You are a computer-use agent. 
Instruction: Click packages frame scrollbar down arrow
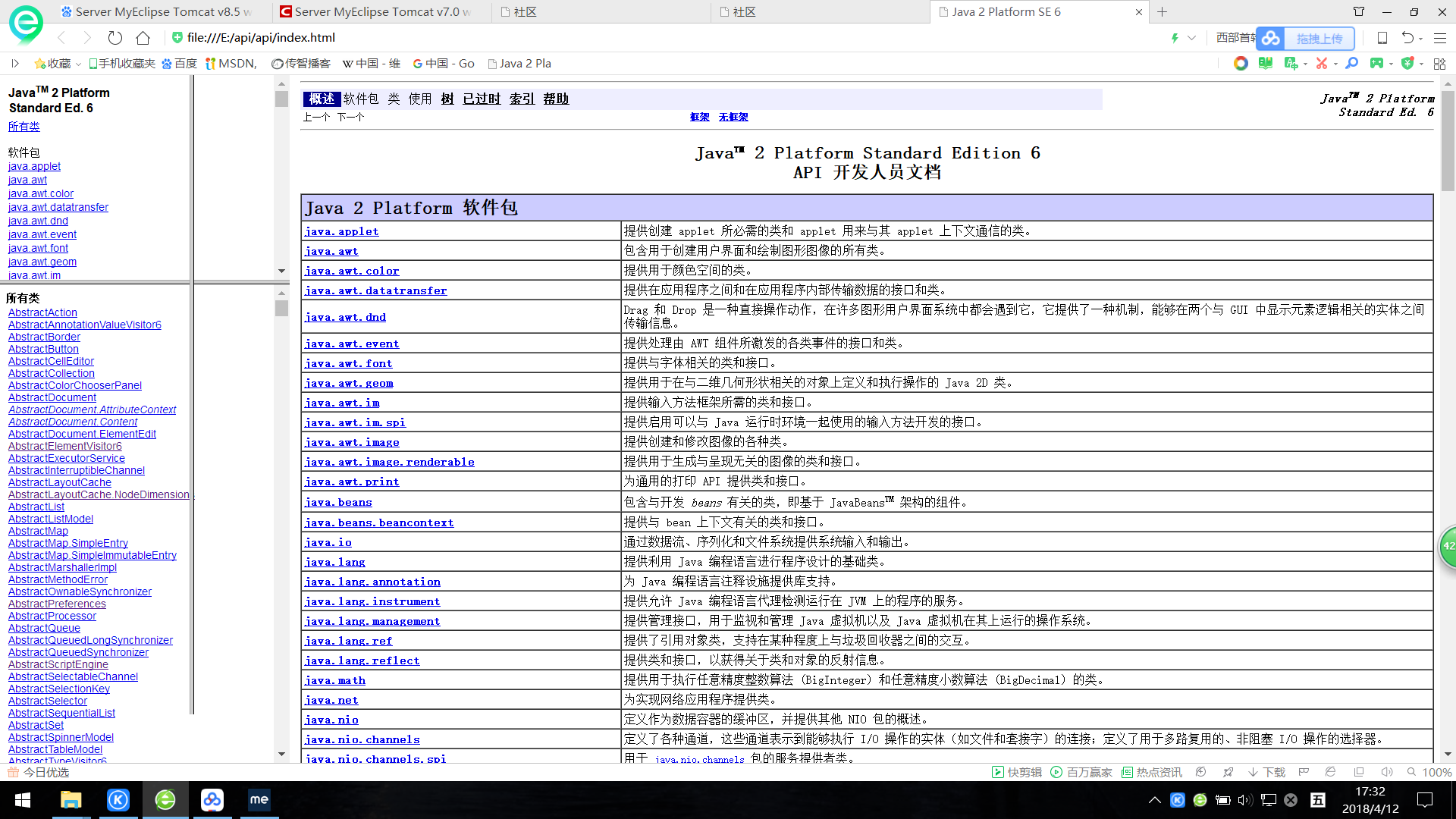pyautogui.click(x=281, y=271)
